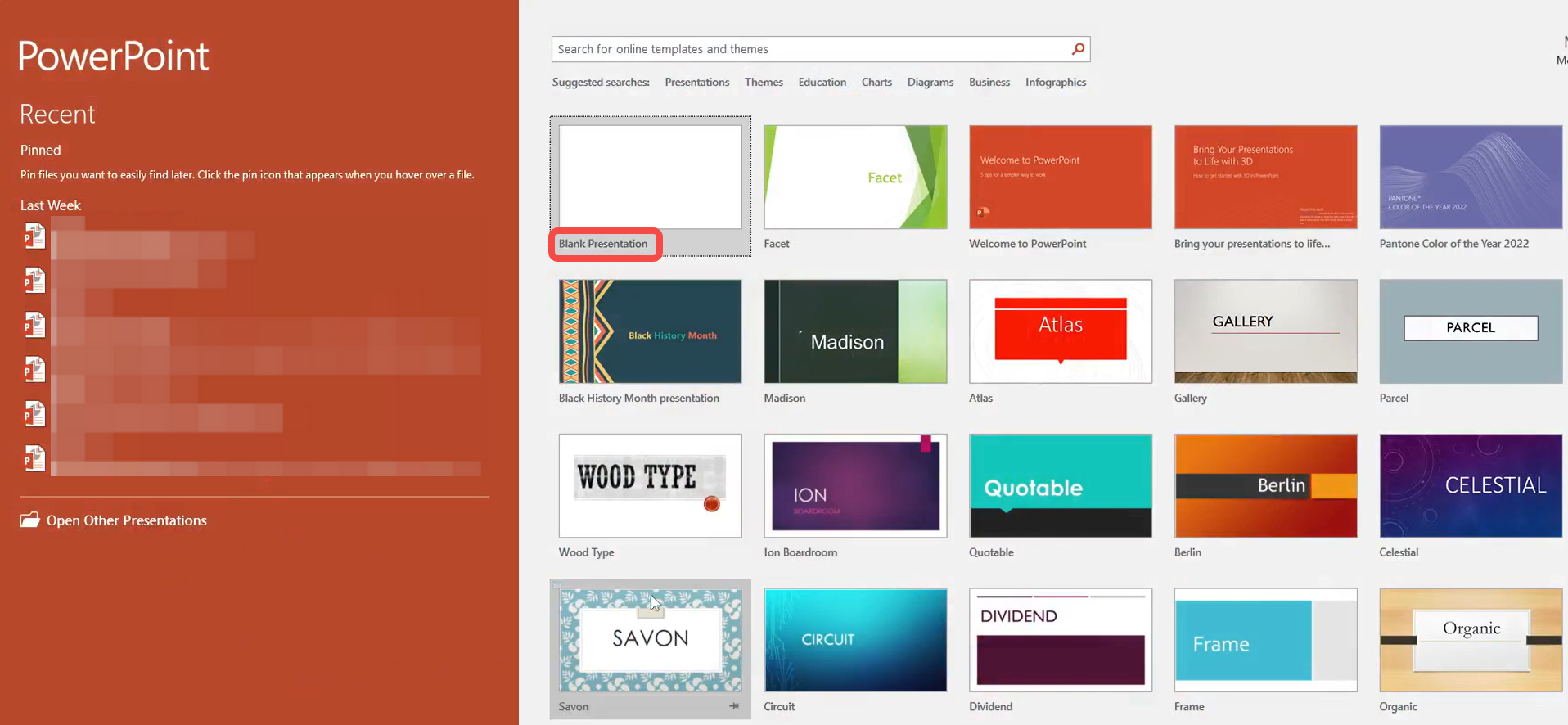The height and width of the screenshot is (725, 1568).
Task: Choose the Ion Boardroom template thumbnail
Action: tap(855, 485)
